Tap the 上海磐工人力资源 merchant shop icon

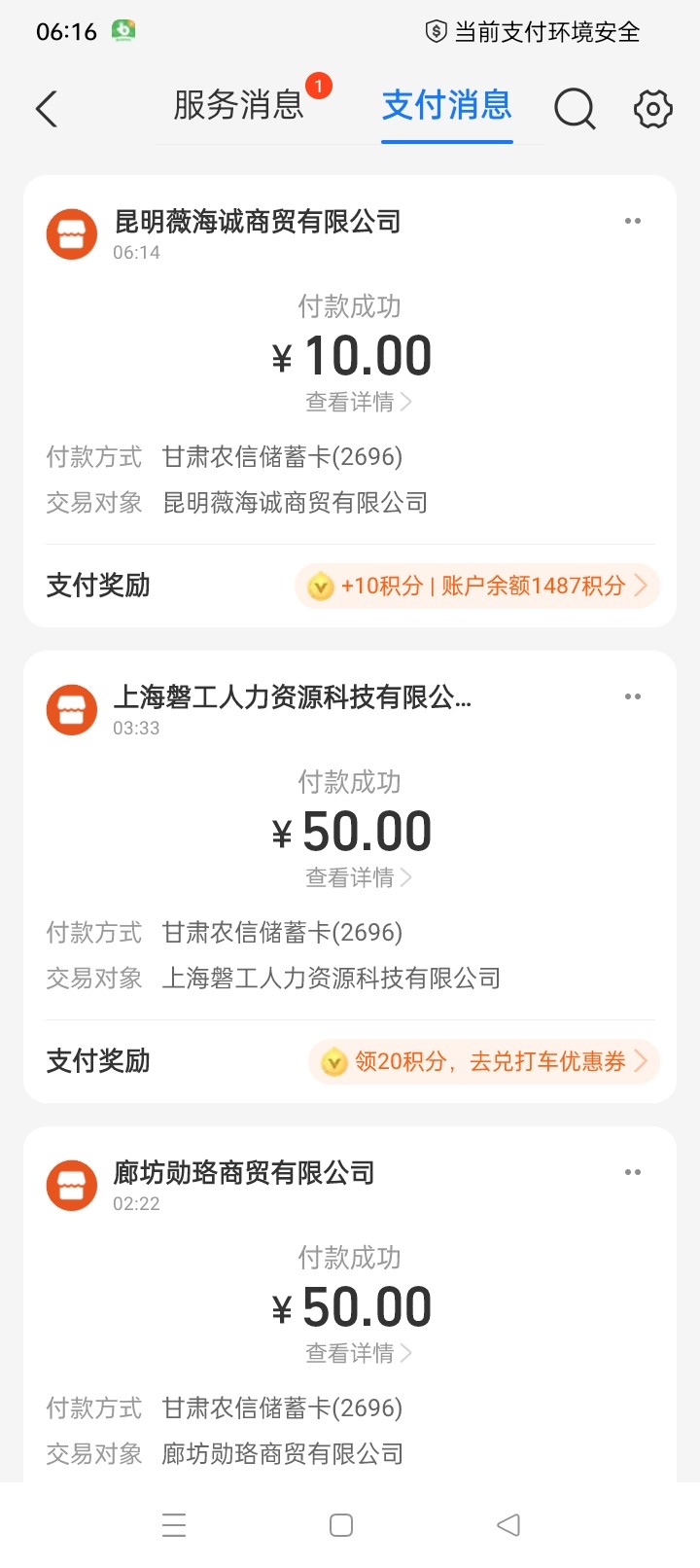click(x=72, y=710)
